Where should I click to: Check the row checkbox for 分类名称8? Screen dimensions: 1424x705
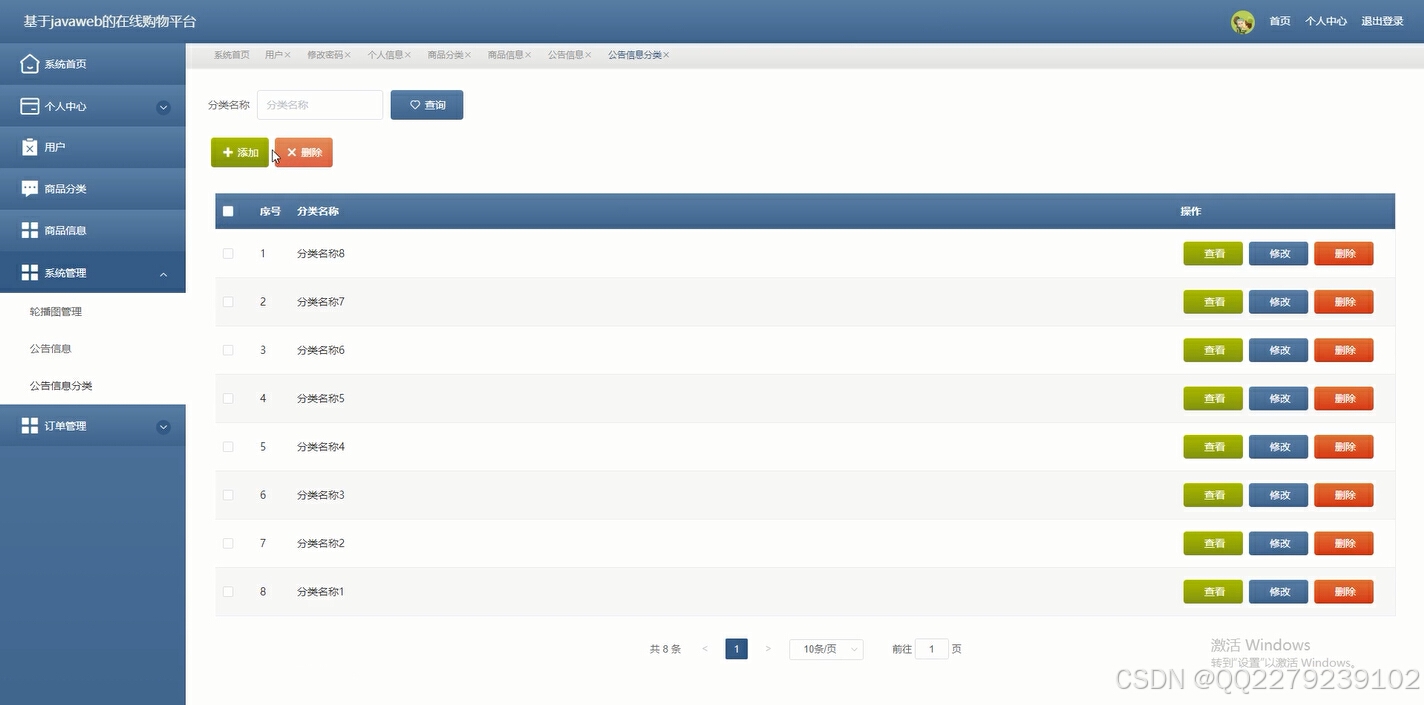[x=228, y=253]
